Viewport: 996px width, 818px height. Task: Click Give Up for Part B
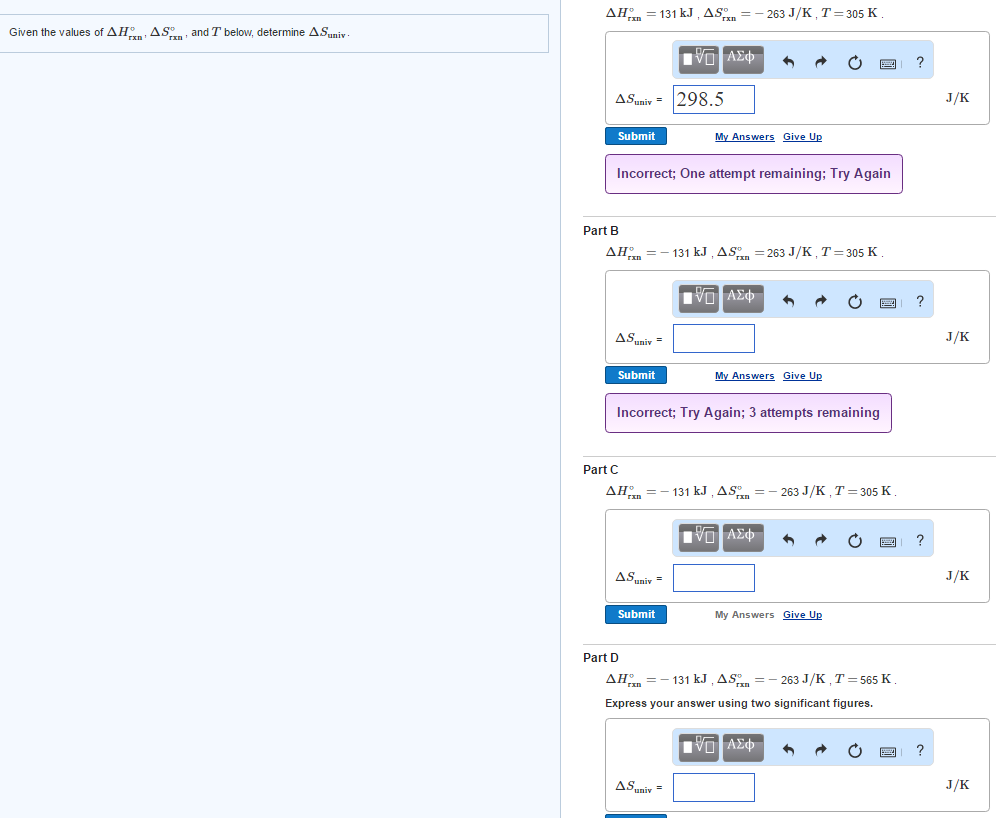802,375
